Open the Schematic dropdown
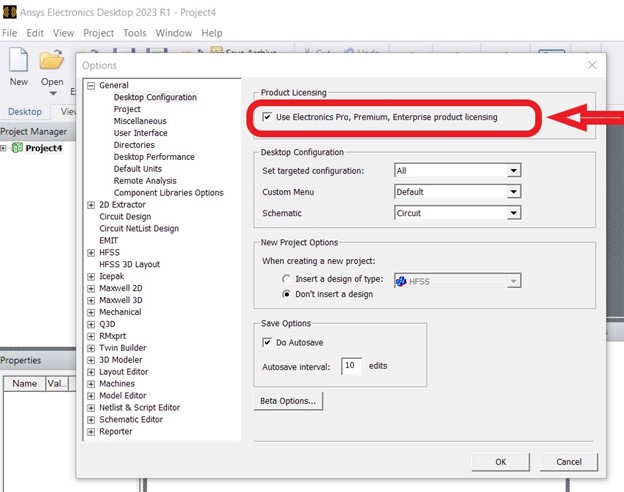This screenshot has width=624, height=492. (513, 213)
